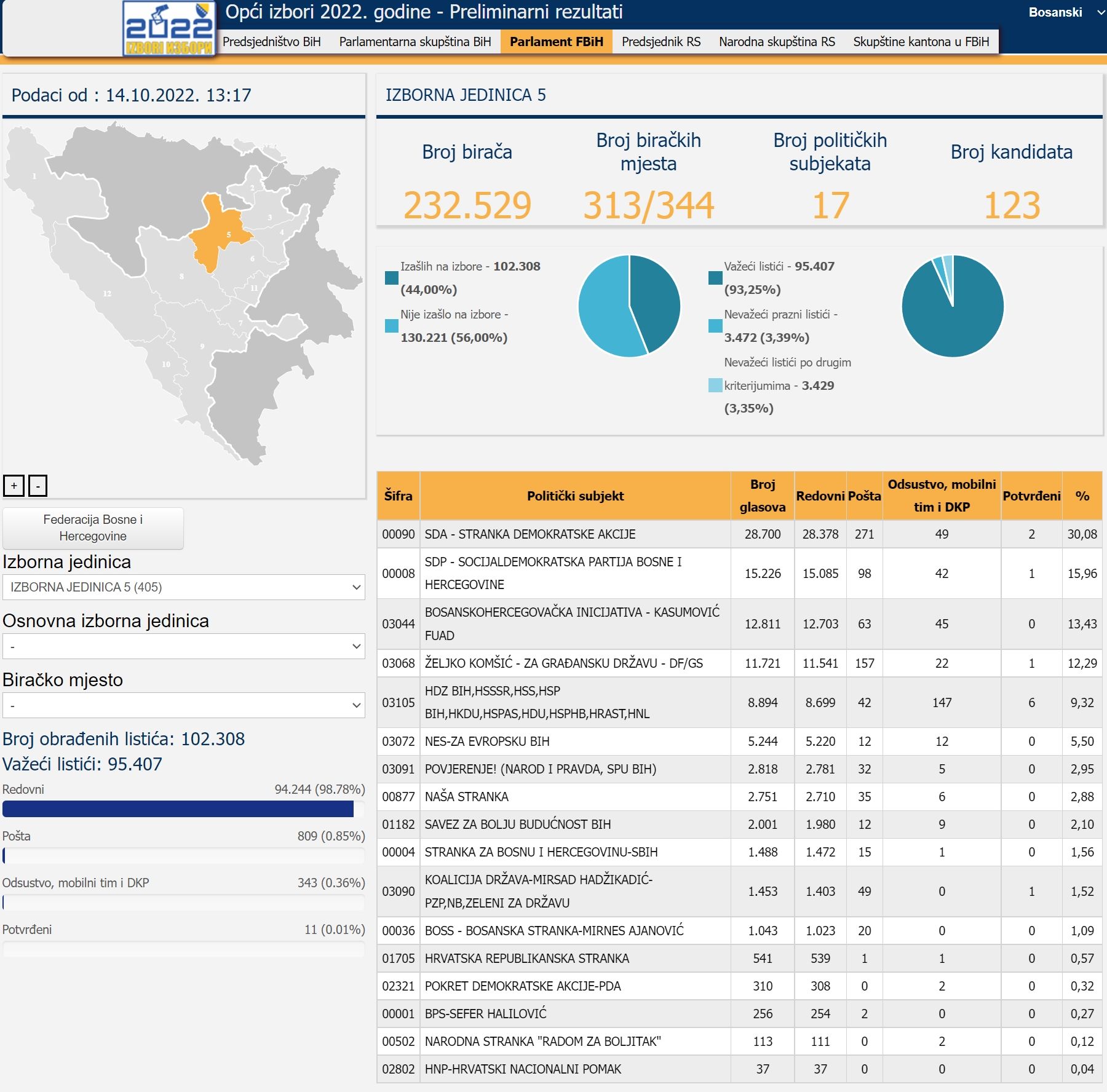The image size is (1107, 1092).
Task: Open the Bosanski language dropdown
Action: (x=1064, y=12)
